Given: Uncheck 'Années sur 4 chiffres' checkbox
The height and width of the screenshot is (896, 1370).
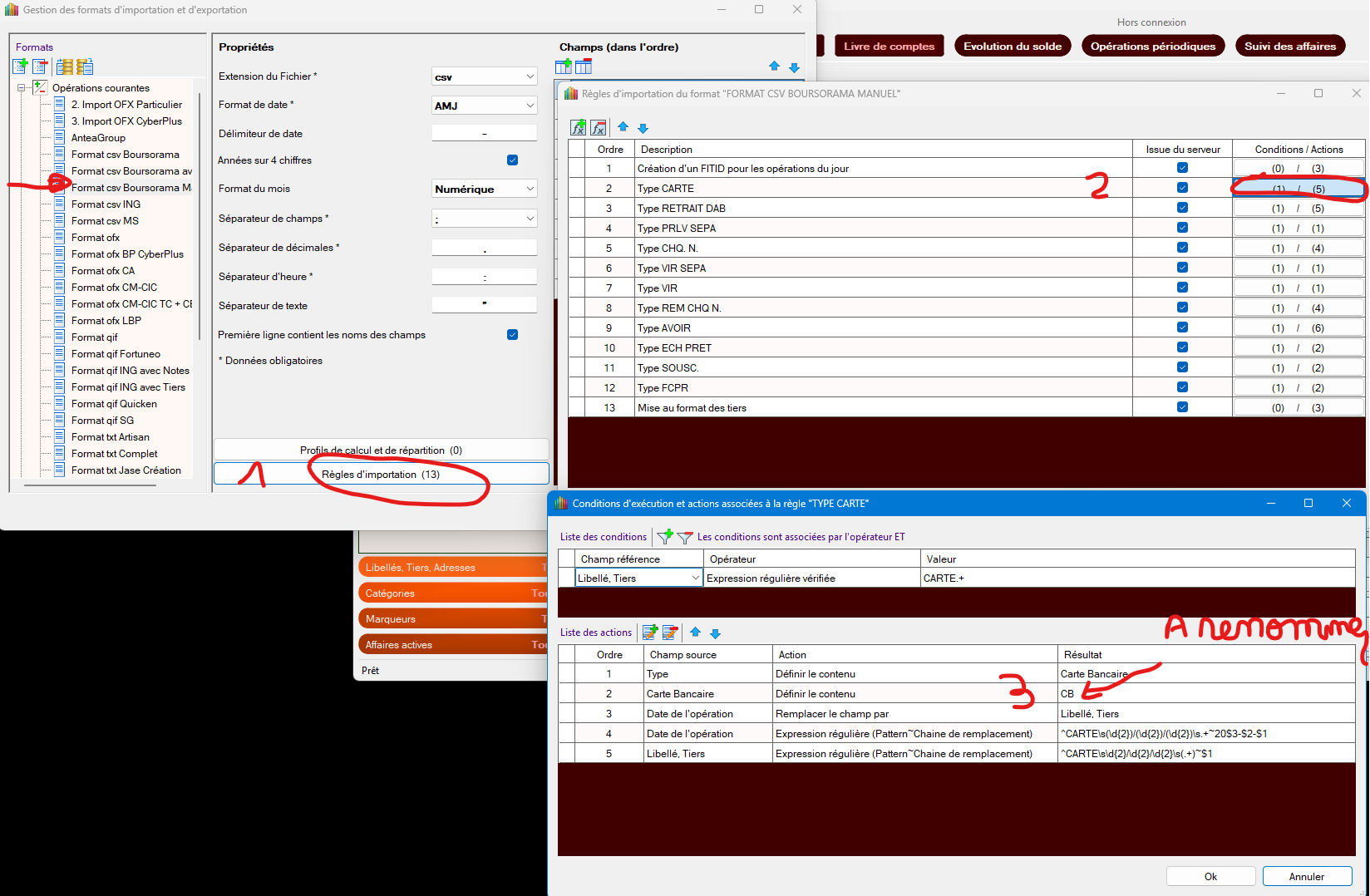Looking at the screenshot, I should (512, 160).
